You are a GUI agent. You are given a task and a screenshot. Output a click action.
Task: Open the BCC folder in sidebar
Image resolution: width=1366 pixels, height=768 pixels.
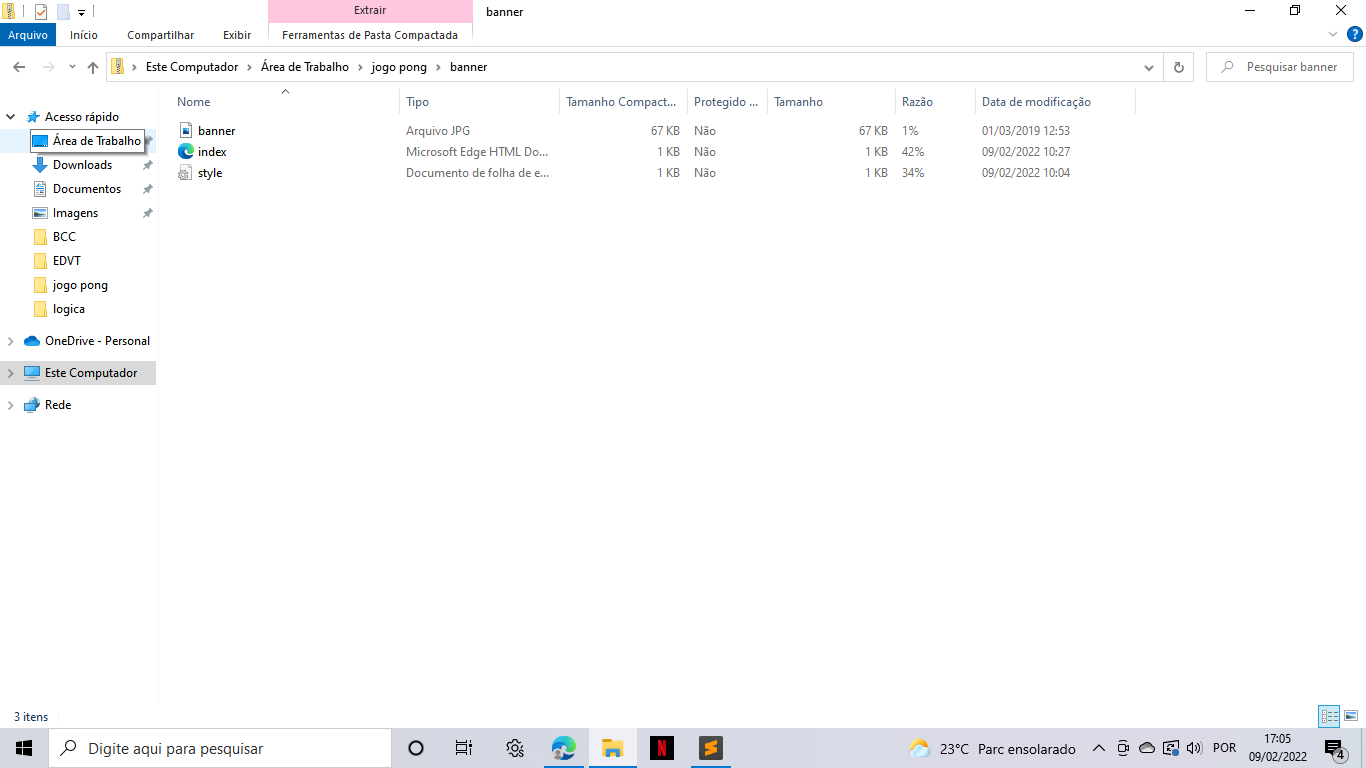pos(64,237)
